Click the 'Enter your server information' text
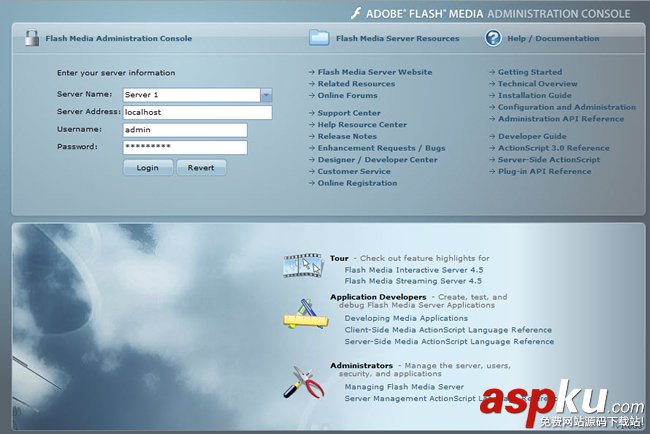Image resolution: width=650 pixels, height=434 pixels. pyautogui.click(x=116, y=73)
